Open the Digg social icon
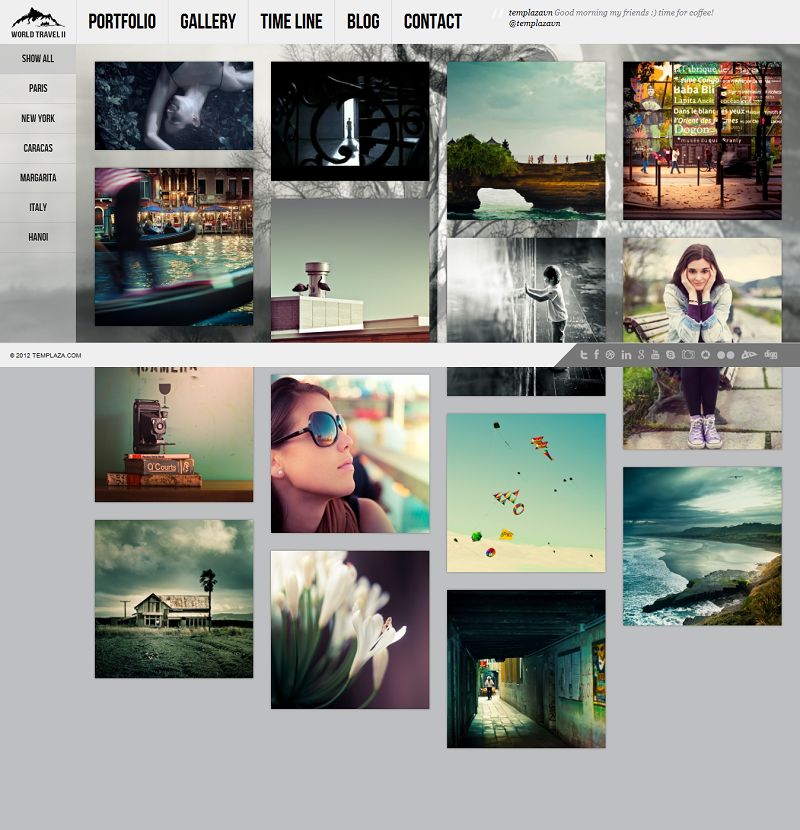The height and width of the screenshot is (830, 800). pyautogui.click(x=771, y=355)
